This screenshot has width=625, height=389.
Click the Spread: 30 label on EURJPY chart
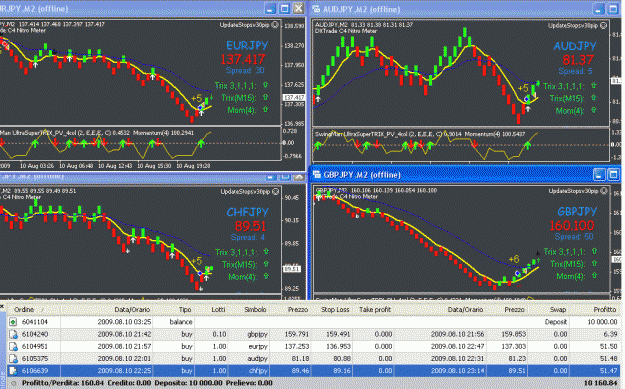[x=245, y=71]
